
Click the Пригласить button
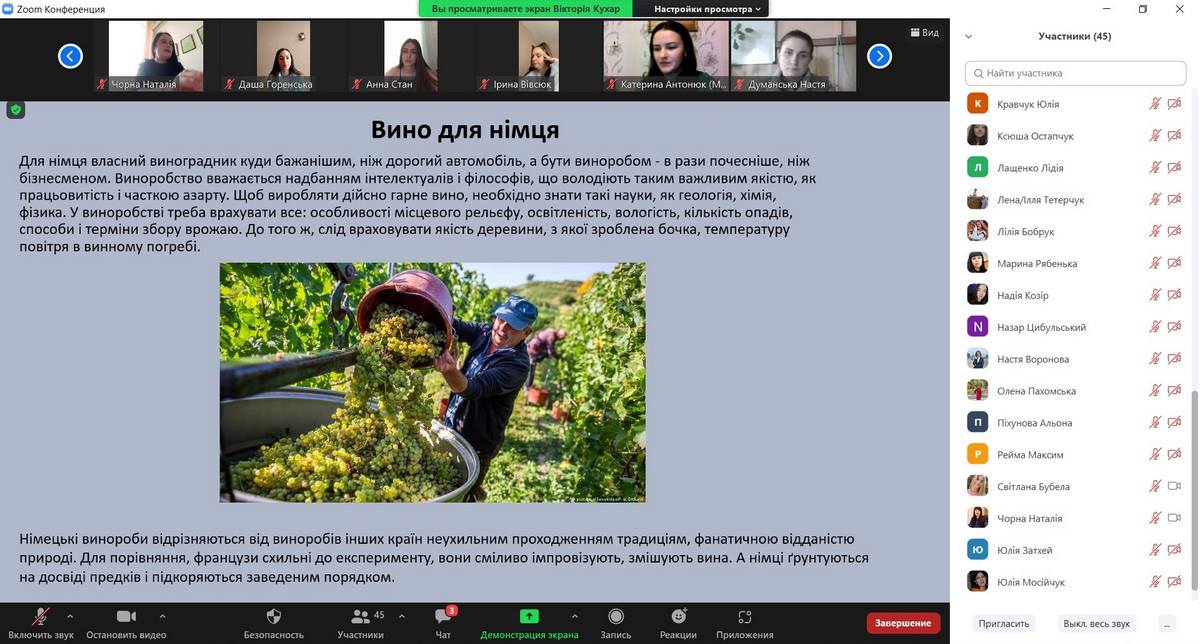pos(1003,623)
